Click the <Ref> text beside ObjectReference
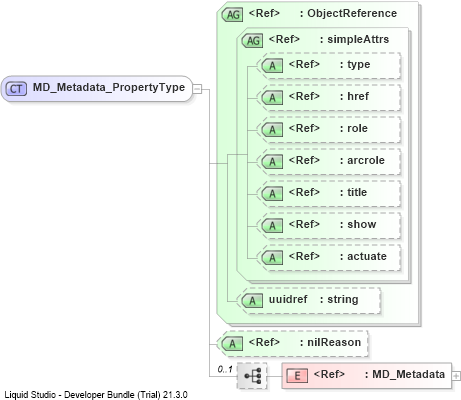Viewport: 461px width, 400px height. click(264, 13)
